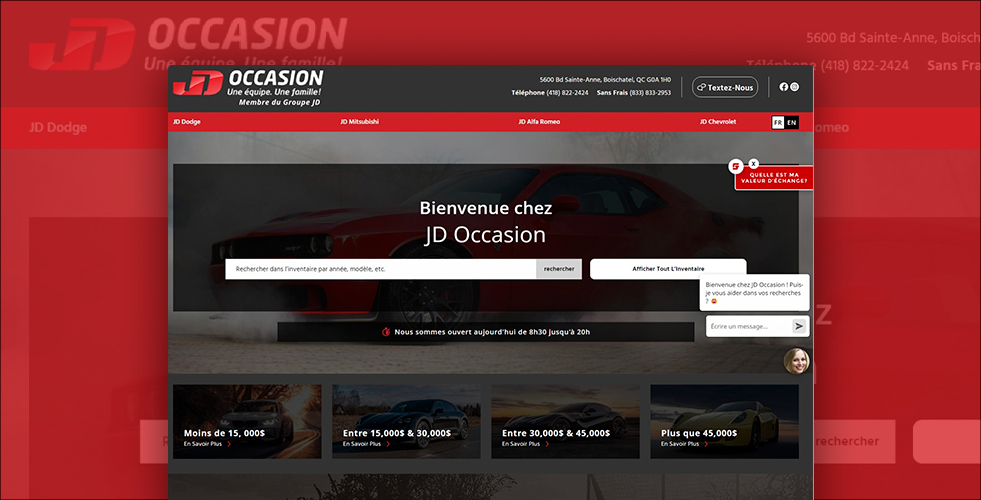Open Moins de 15,000$ card
This screenshot has height=500, width=981.
[x=247, y=422]
